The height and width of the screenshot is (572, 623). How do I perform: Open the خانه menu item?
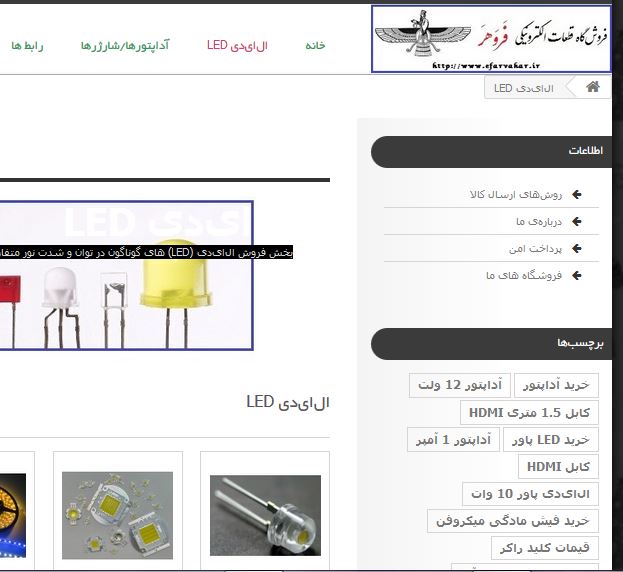pyautogui.click(x=315, y=45)
